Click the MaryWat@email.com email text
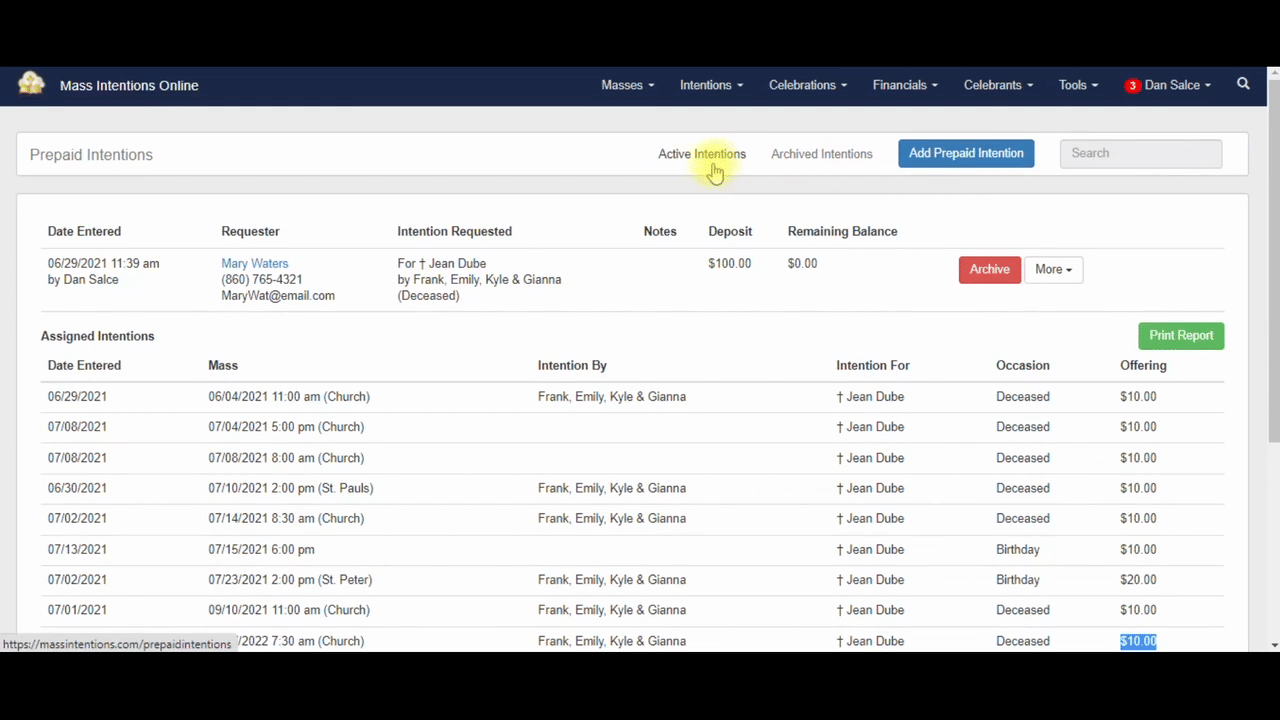Screen dimensions: 1280x720 coord(278,295)
